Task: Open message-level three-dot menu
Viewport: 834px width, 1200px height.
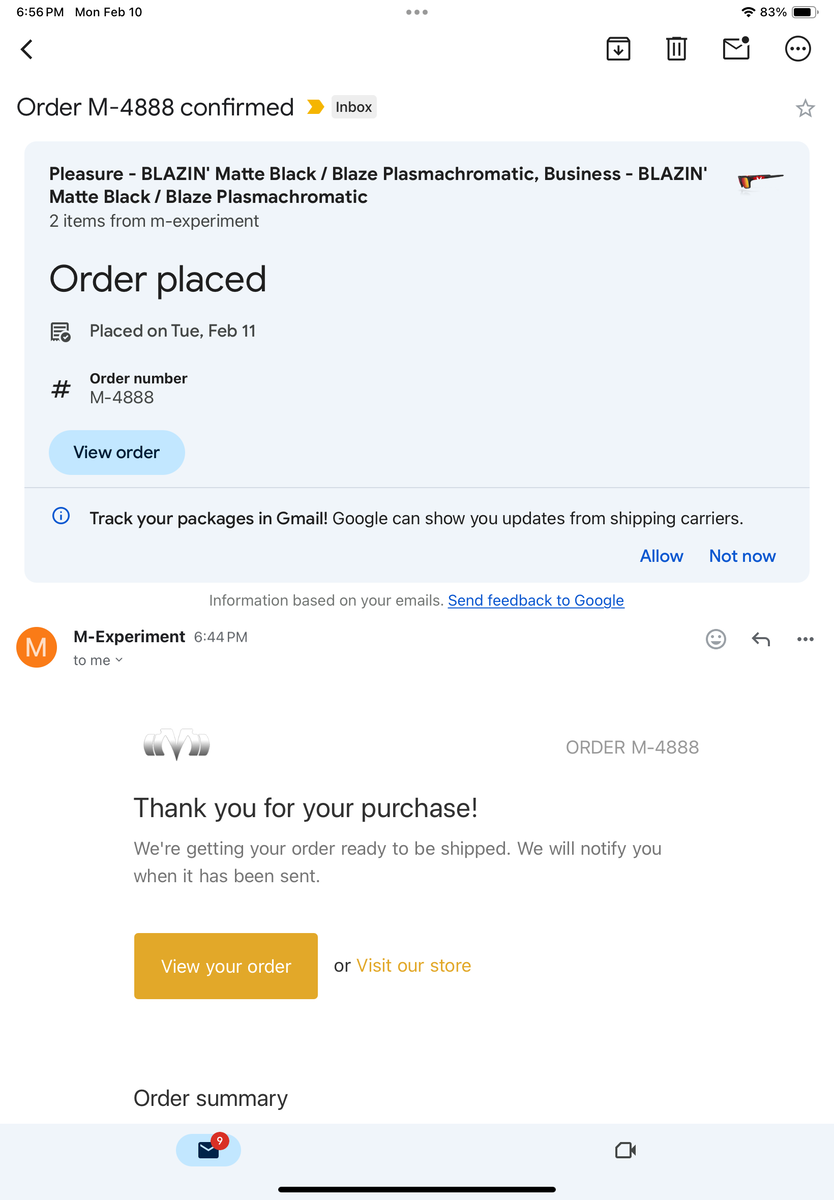Action: [x=805, y=639]
